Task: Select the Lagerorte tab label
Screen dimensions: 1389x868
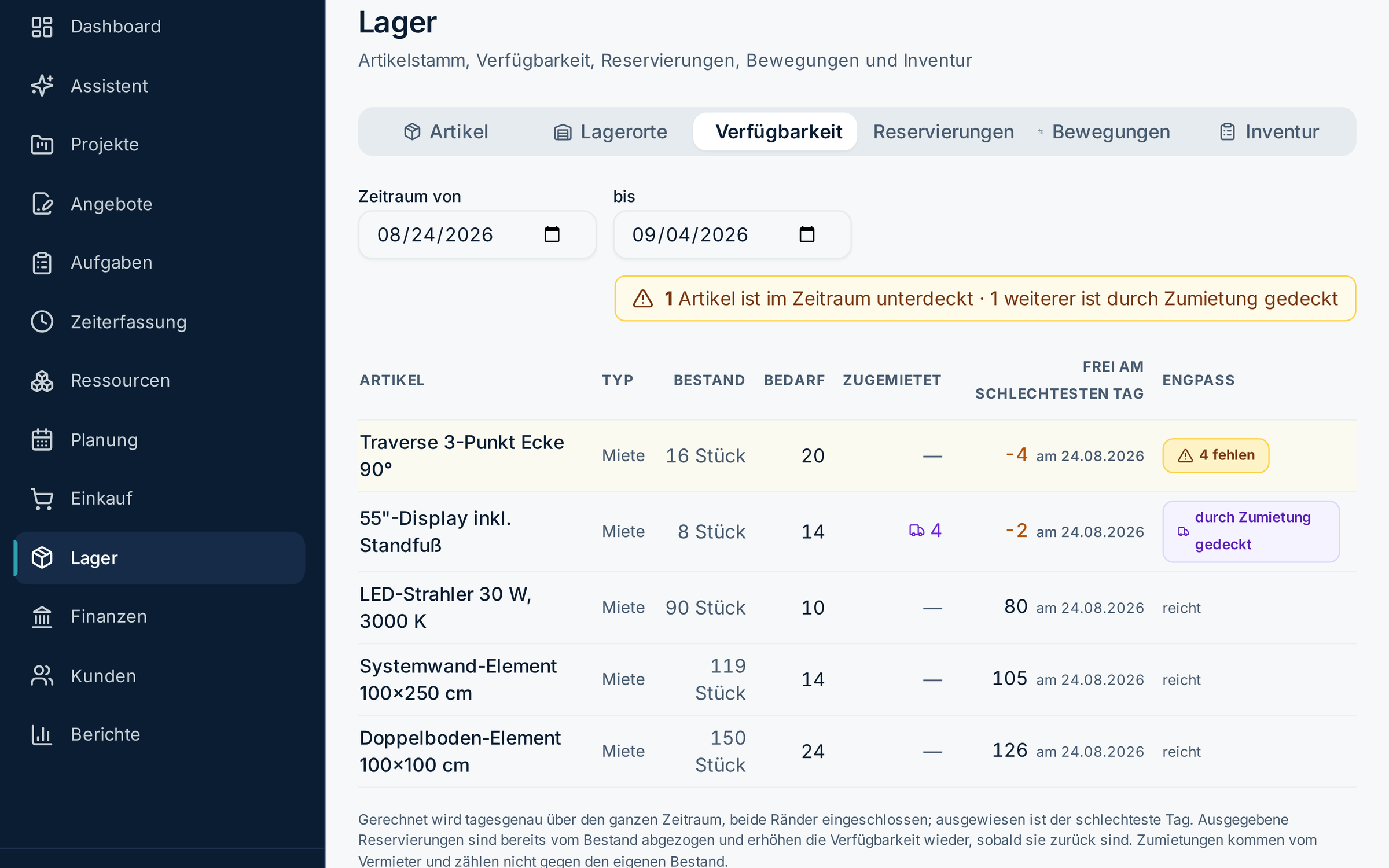Action: [624, 132]
